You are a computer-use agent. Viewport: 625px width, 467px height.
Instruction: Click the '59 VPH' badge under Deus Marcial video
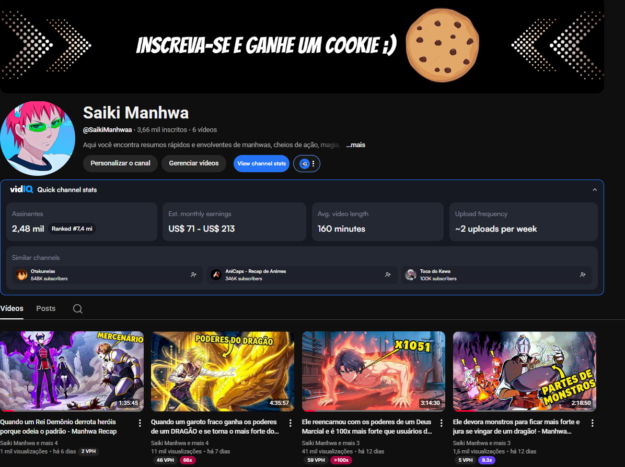pos(316,460)
